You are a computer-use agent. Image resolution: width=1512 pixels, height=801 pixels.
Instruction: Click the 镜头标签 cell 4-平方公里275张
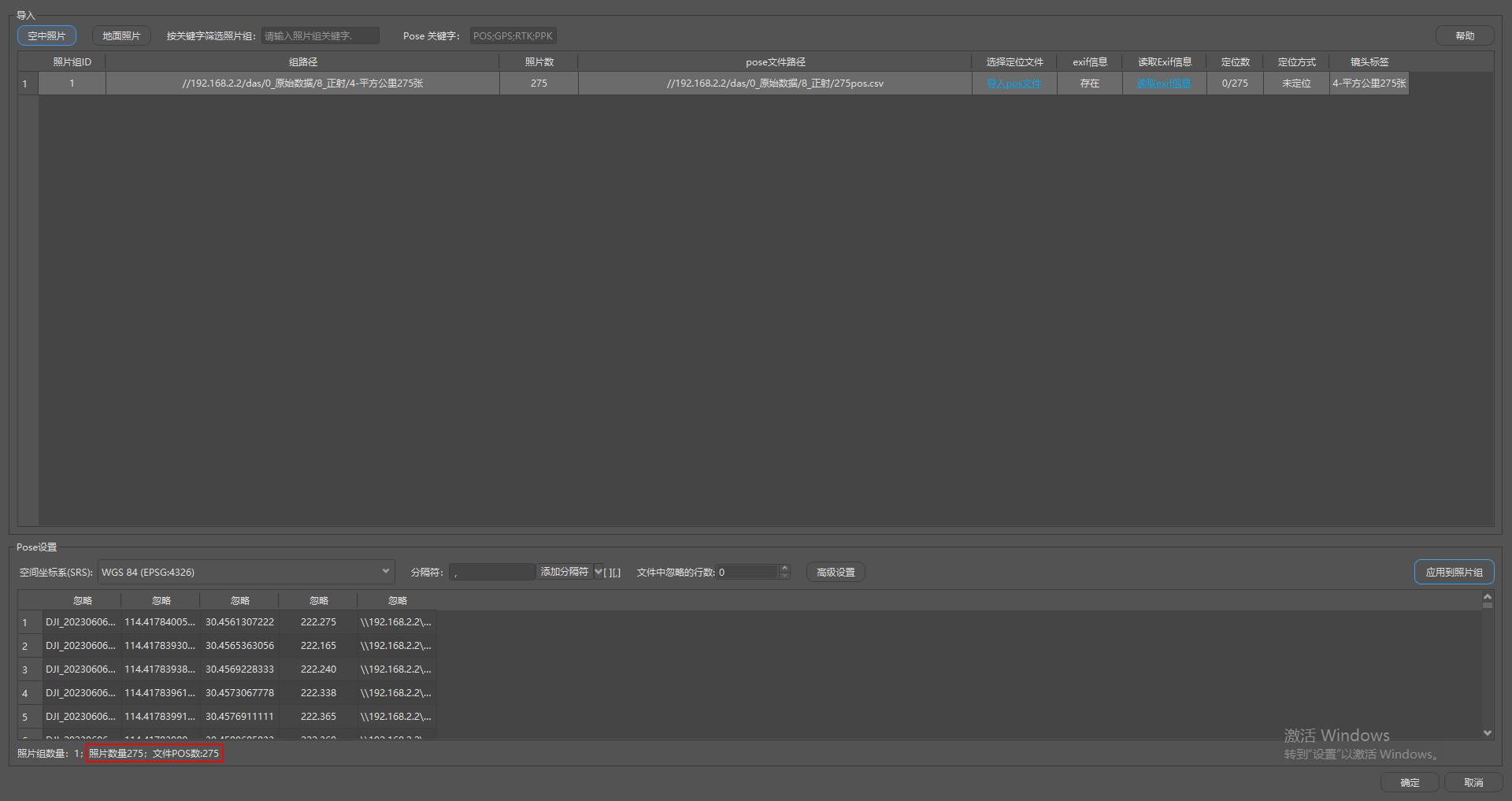point(1369,83)
